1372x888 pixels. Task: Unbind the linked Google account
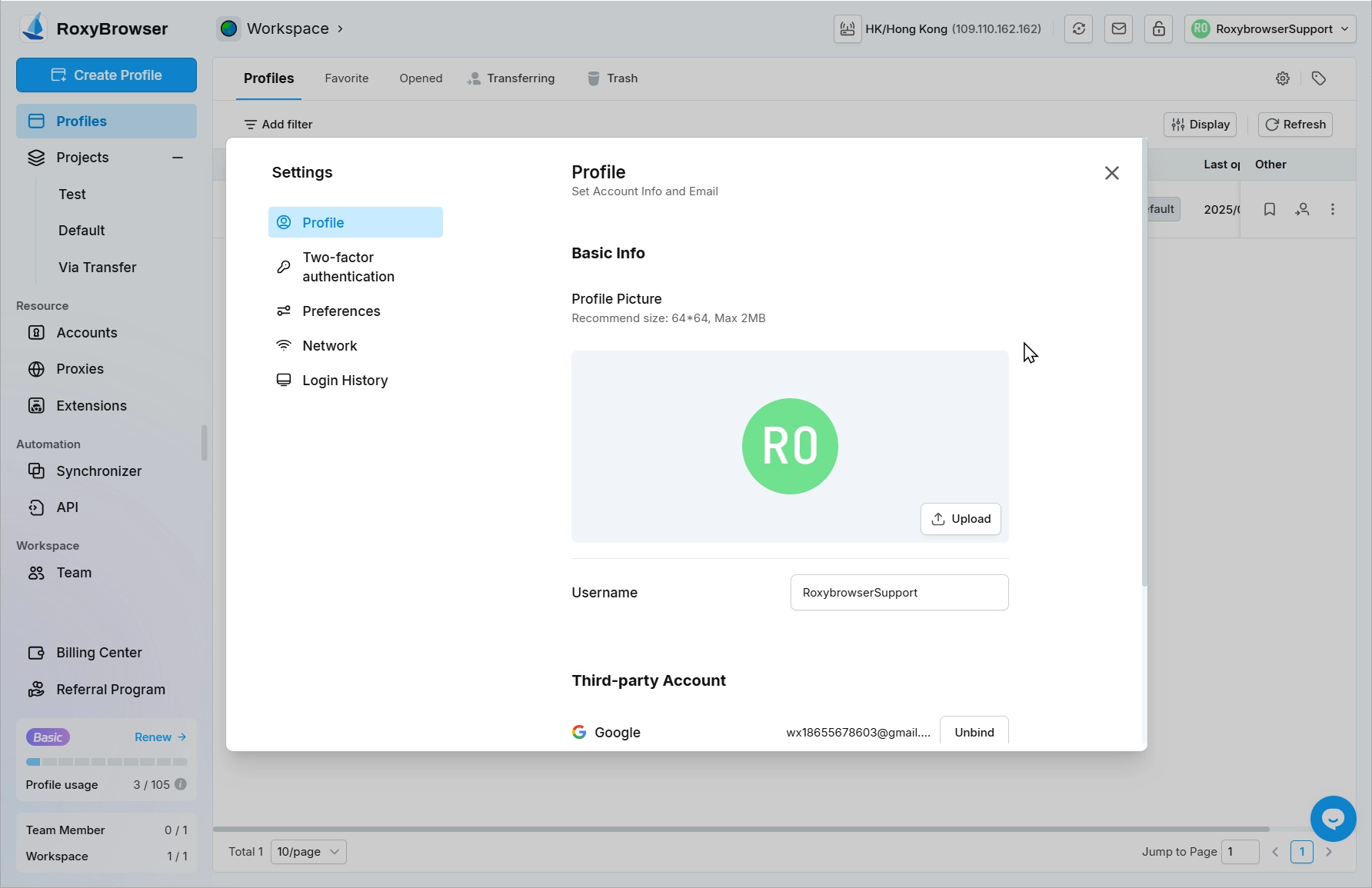(x=974, y=732)
